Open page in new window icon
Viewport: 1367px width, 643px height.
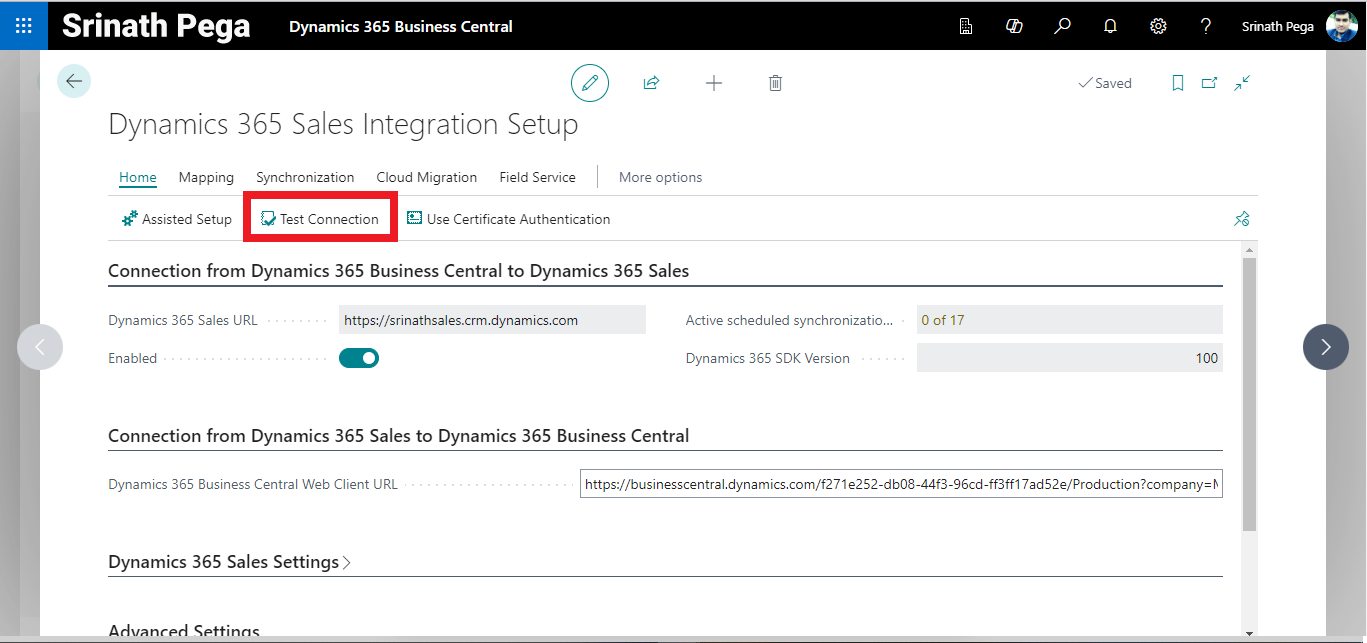point(1209,83)
